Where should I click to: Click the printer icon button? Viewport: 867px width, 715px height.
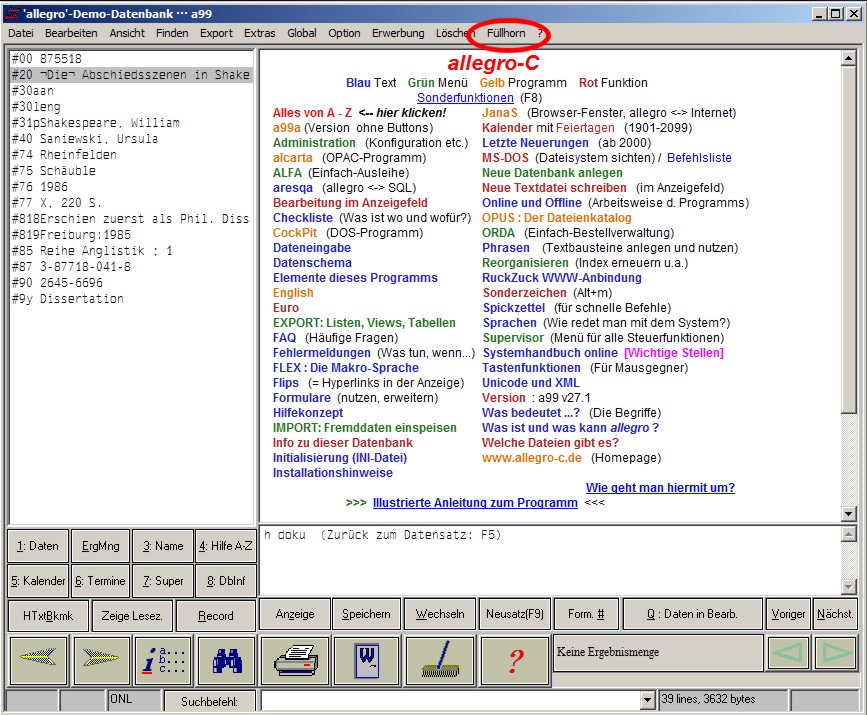click(x=295, y=660)
